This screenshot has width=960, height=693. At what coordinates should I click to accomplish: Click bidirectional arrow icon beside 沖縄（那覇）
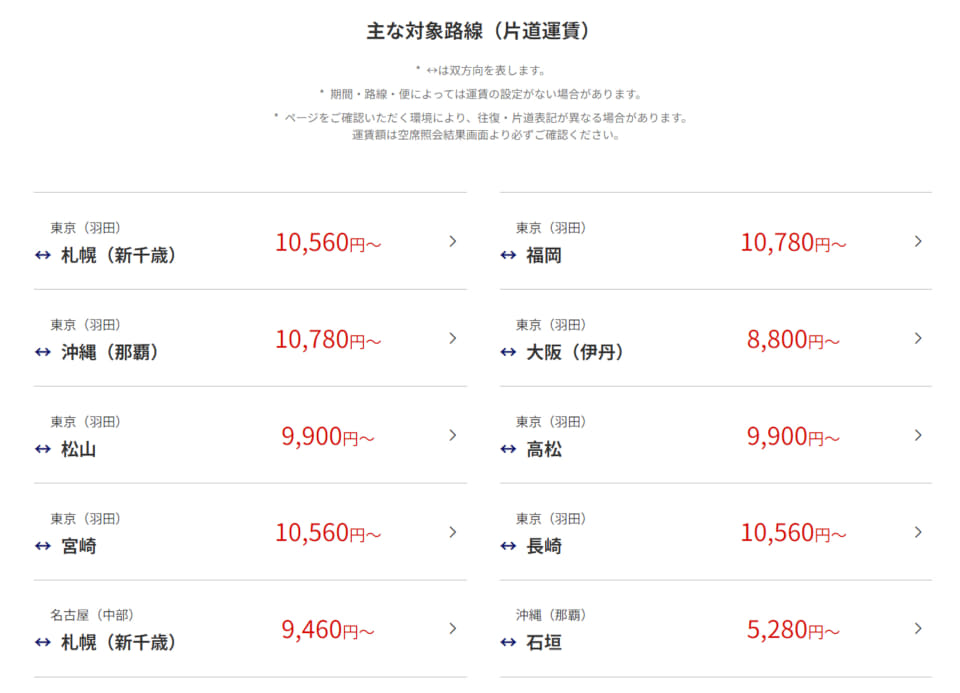pos(42,352)
